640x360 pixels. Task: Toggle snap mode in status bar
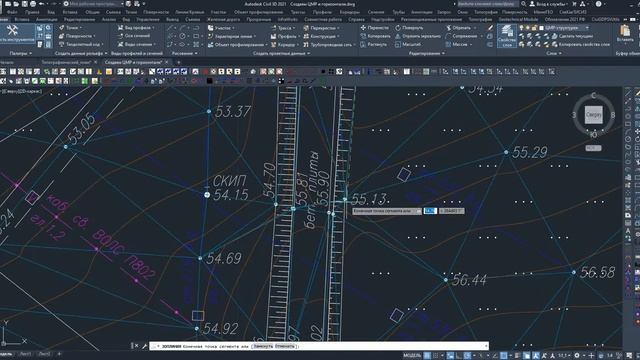(x=436, y=356)
